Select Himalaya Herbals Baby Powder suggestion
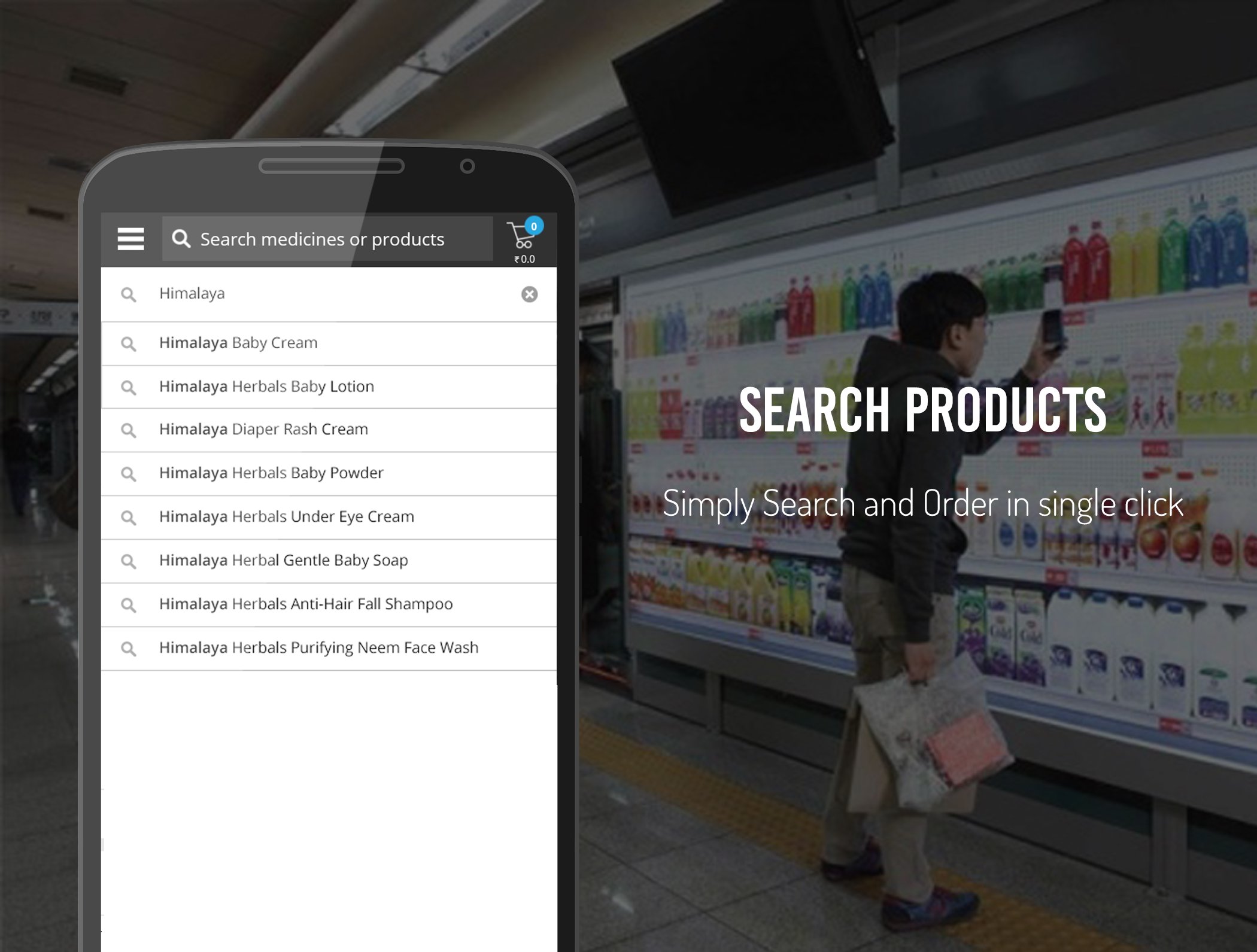The image size is (1257, 952). pyautogui.click(x=271, y=473)
